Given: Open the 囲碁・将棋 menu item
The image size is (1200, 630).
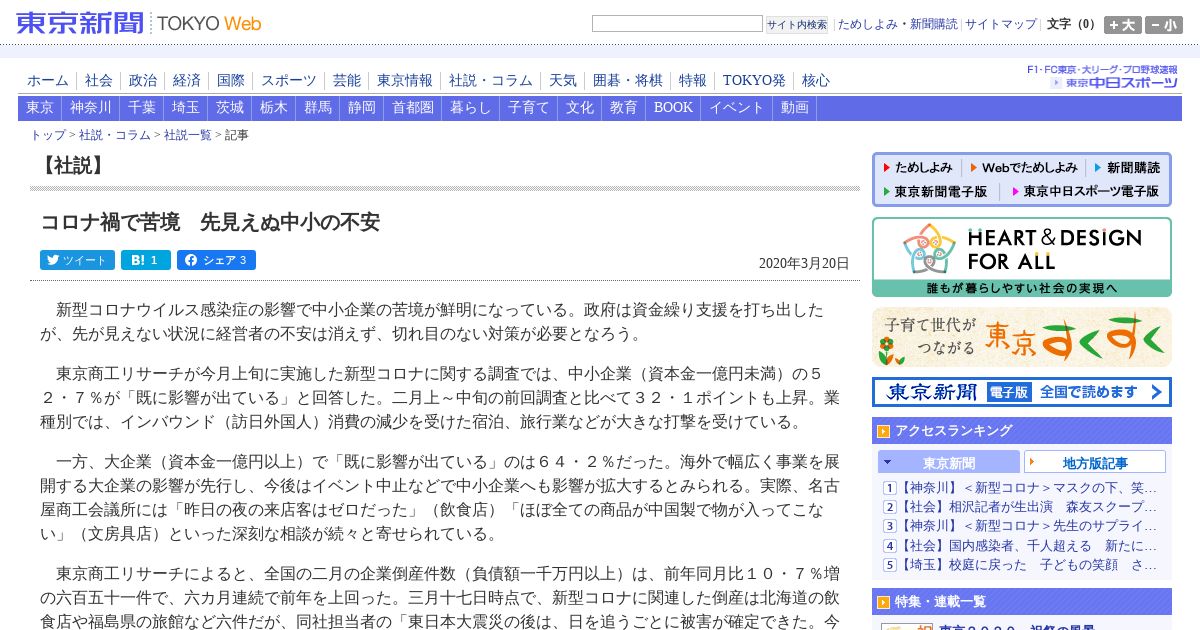Looking at the screenshot, I should [x=628, y=81].
